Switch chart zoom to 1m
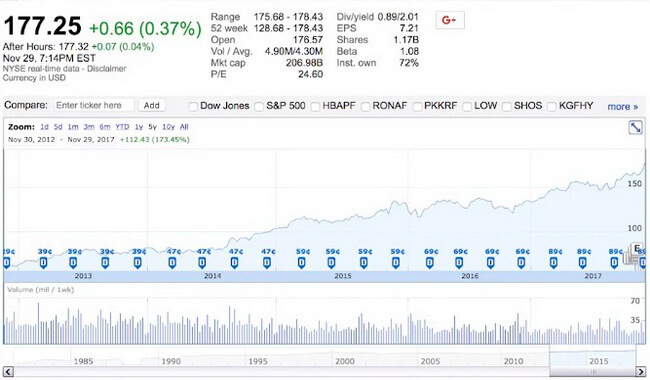The width and height of the screenshot is (650, 380). 73,127
